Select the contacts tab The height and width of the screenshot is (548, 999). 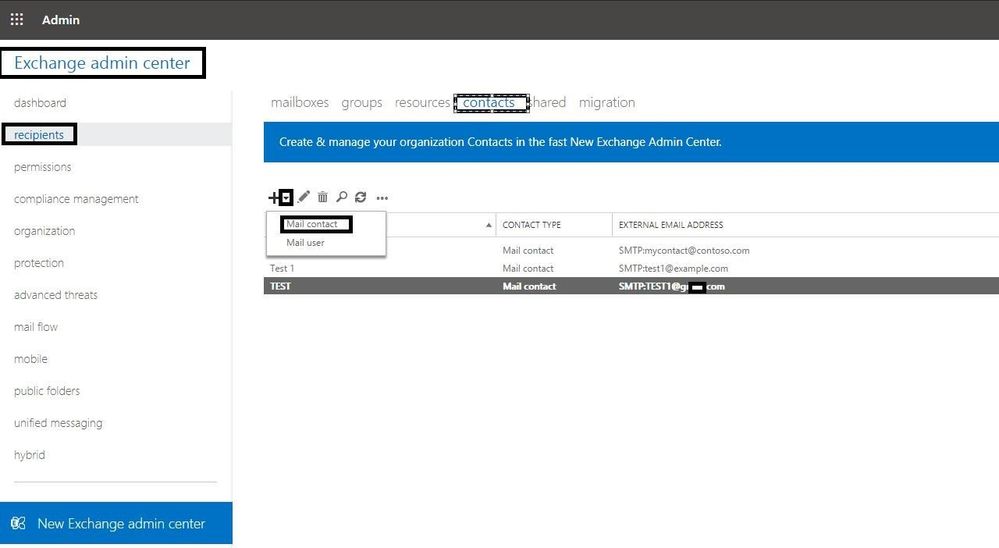(491, 103)
